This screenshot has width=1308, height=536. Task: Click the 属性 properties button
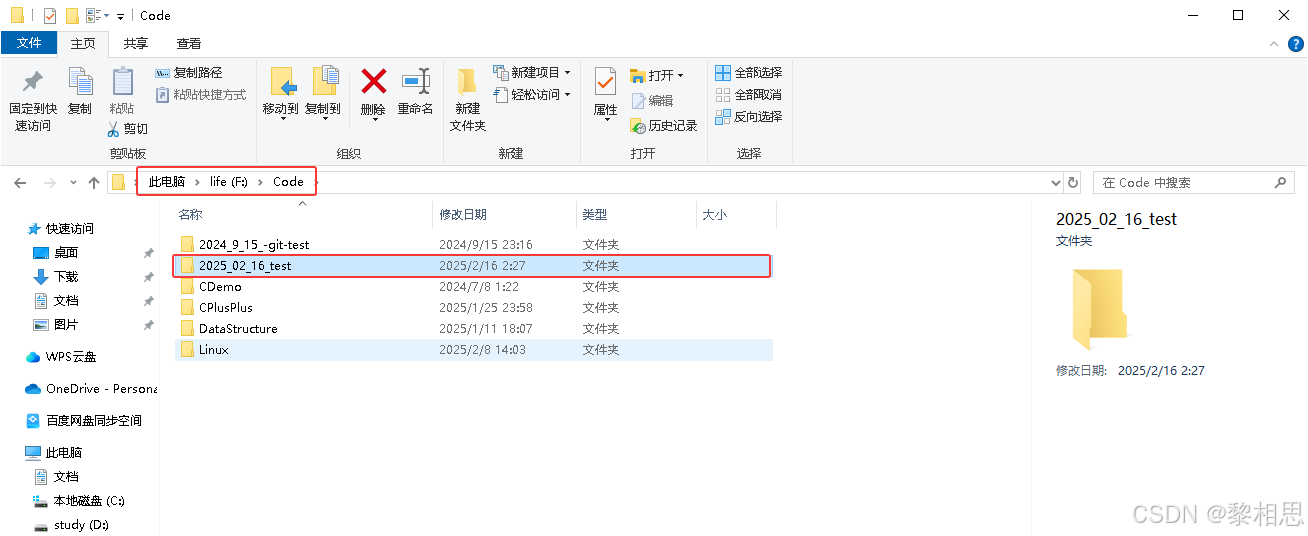point(605,93)
